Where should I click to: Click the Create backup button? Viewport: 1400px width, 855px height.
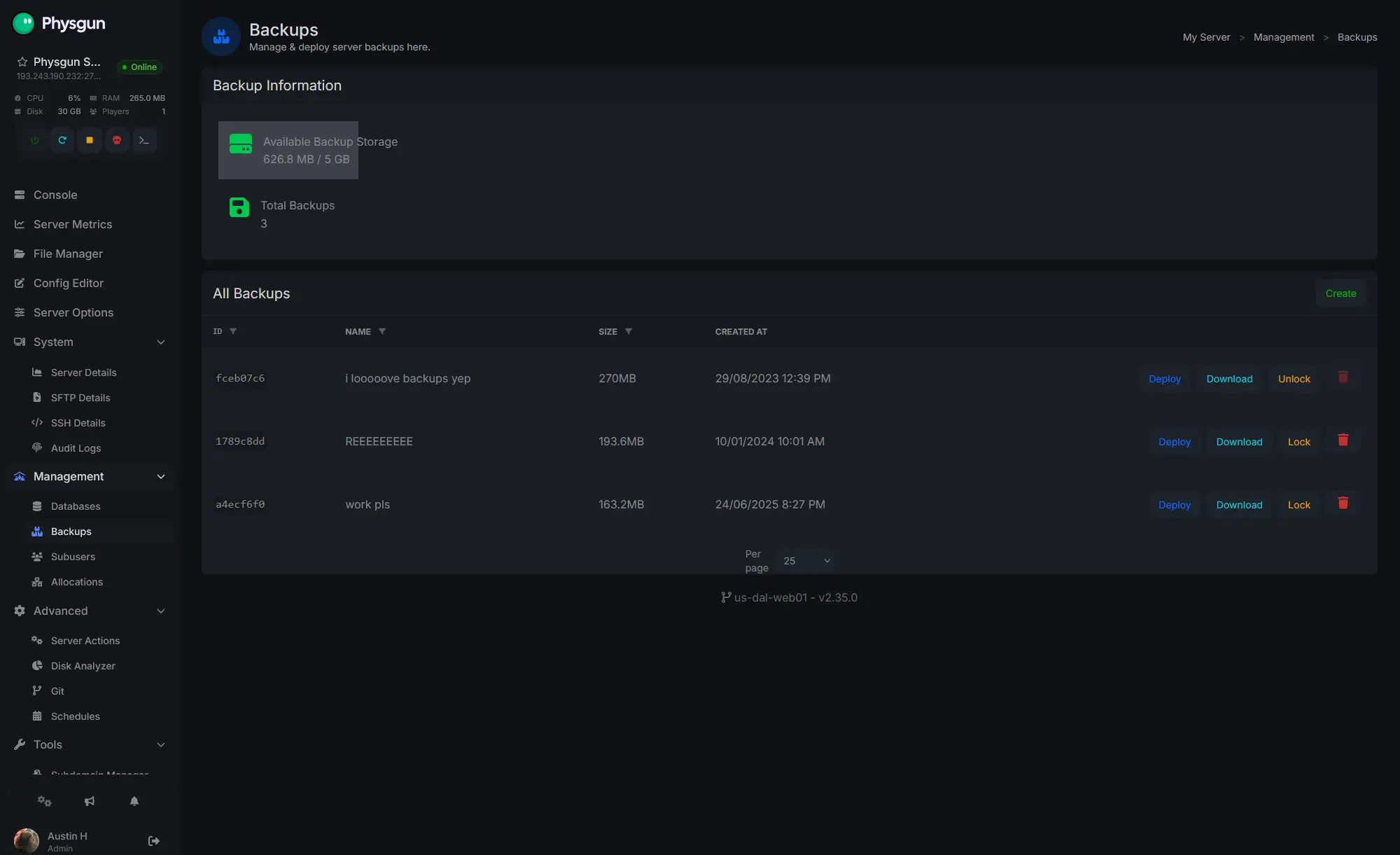(1340, 293)
